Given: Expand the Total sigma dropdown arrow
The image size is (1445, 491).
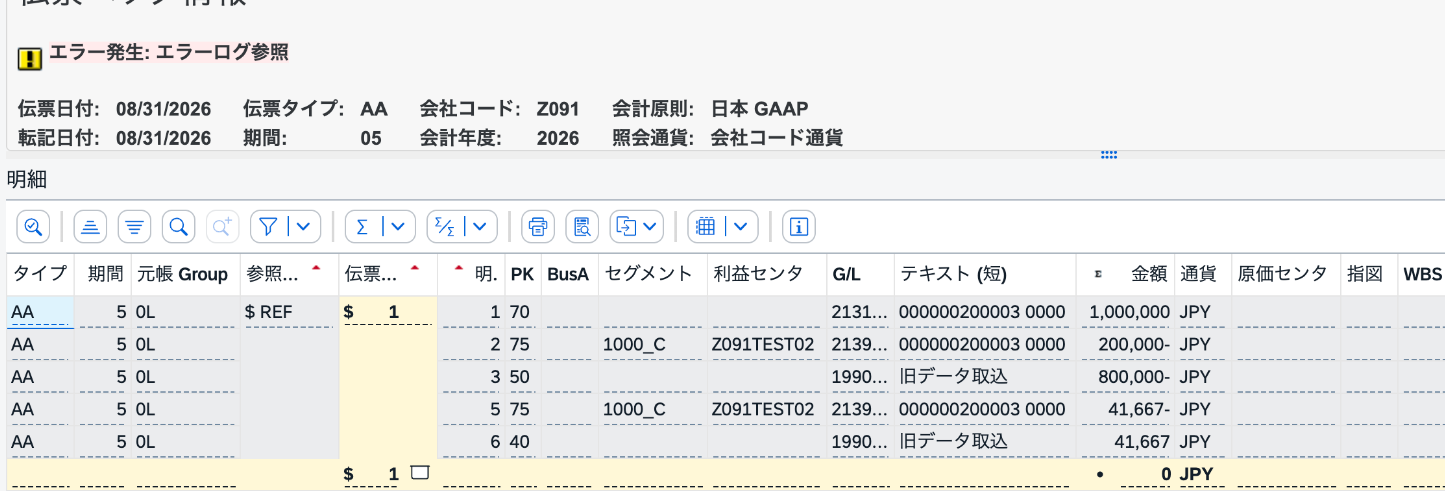Looking at the screenshot, I should [x=399, y=227].
